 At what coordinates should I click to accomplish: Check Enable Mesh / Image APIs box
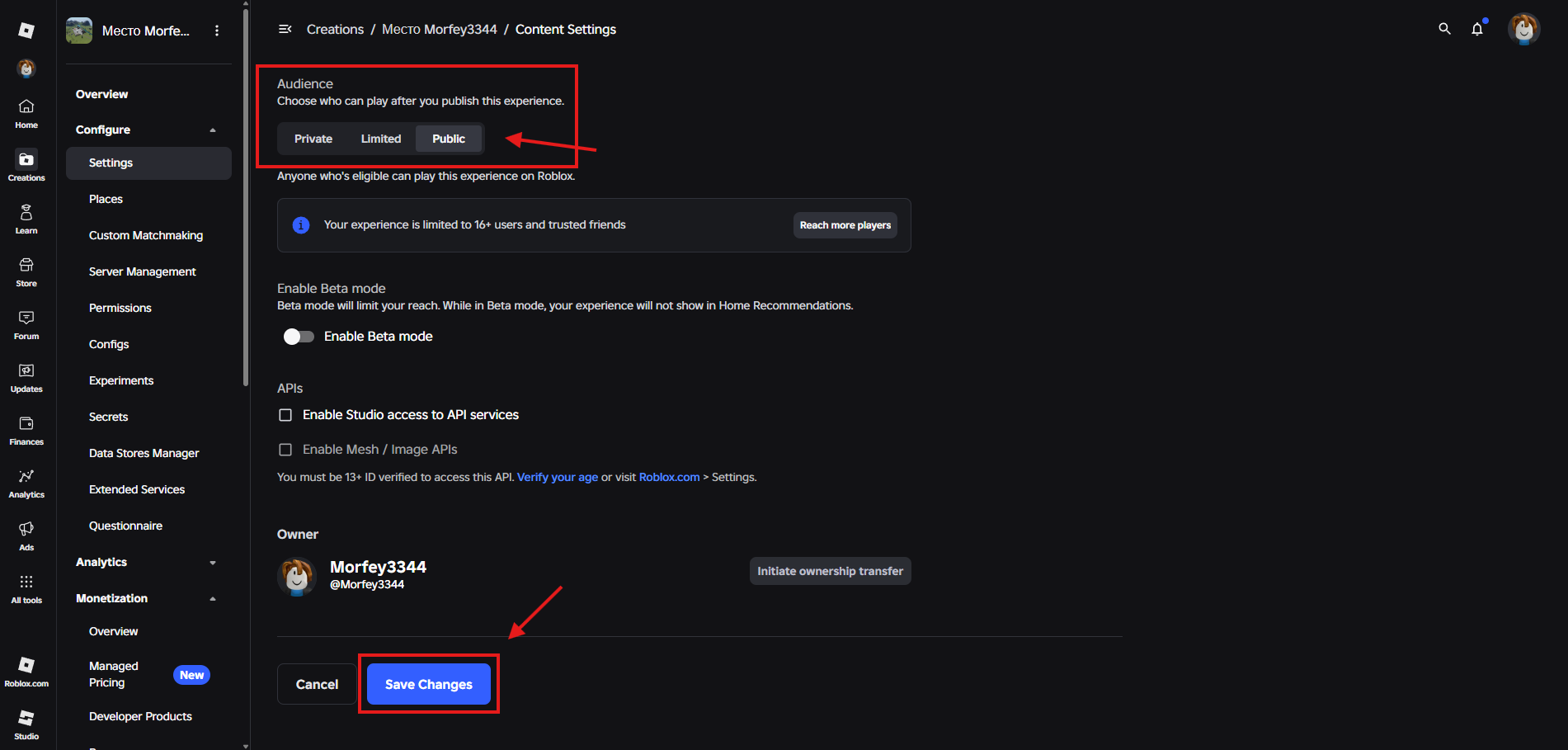click(x=285, y=450)
